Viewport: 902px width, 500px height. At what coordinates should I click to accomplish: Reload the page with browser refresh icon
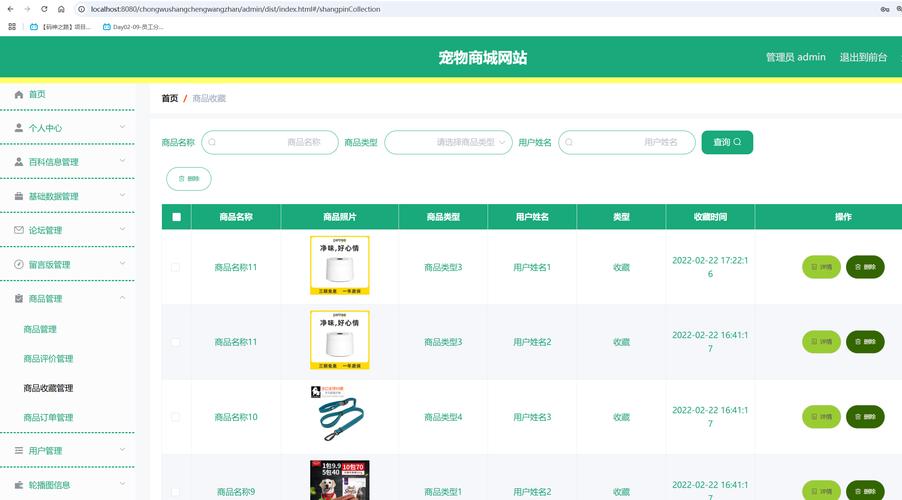click(44, 9)
